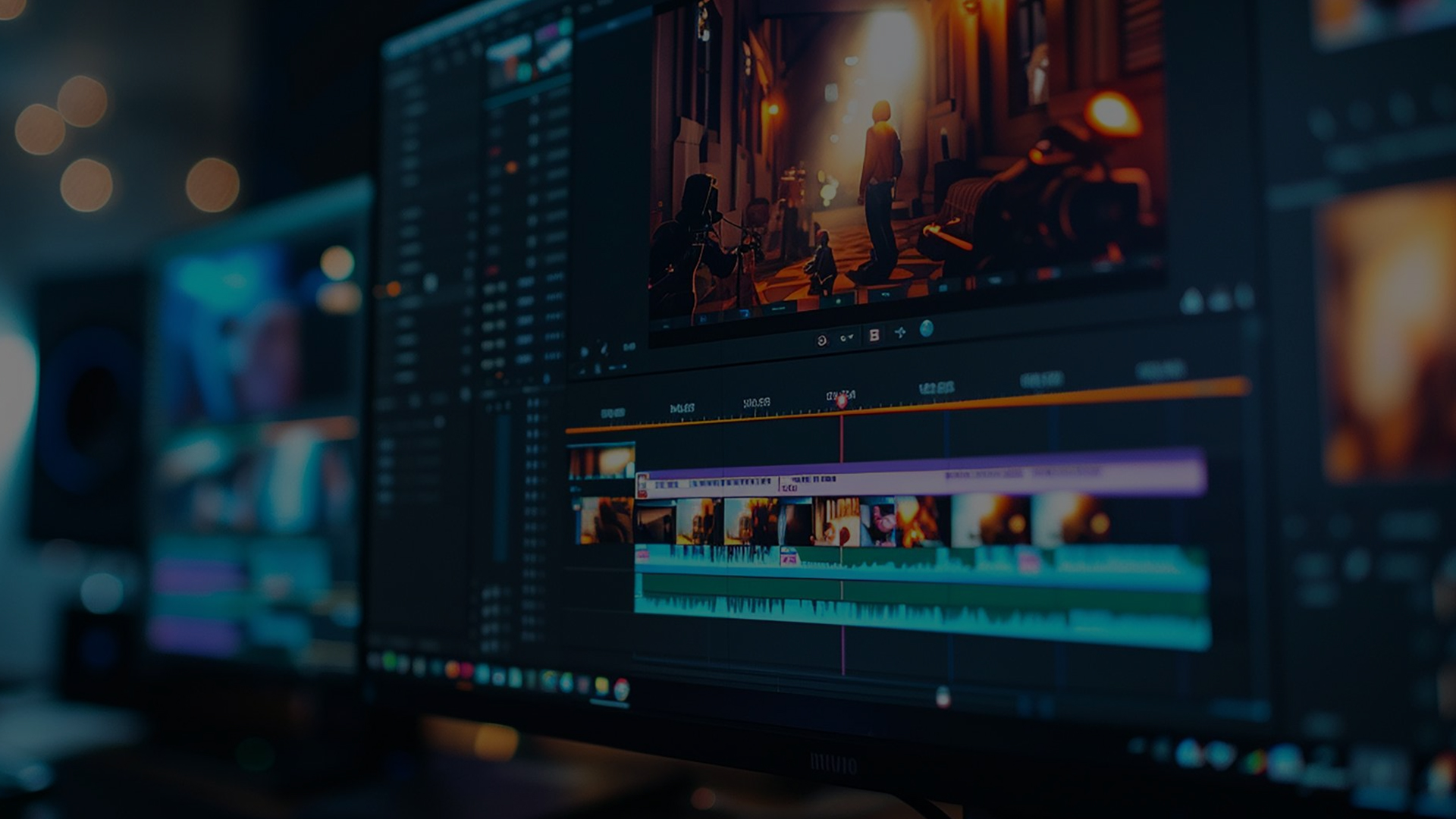This screenshot has width=1456, height=819.
Task: Click the middle icon above the timeline's right end
Action: click(1220, 300)
